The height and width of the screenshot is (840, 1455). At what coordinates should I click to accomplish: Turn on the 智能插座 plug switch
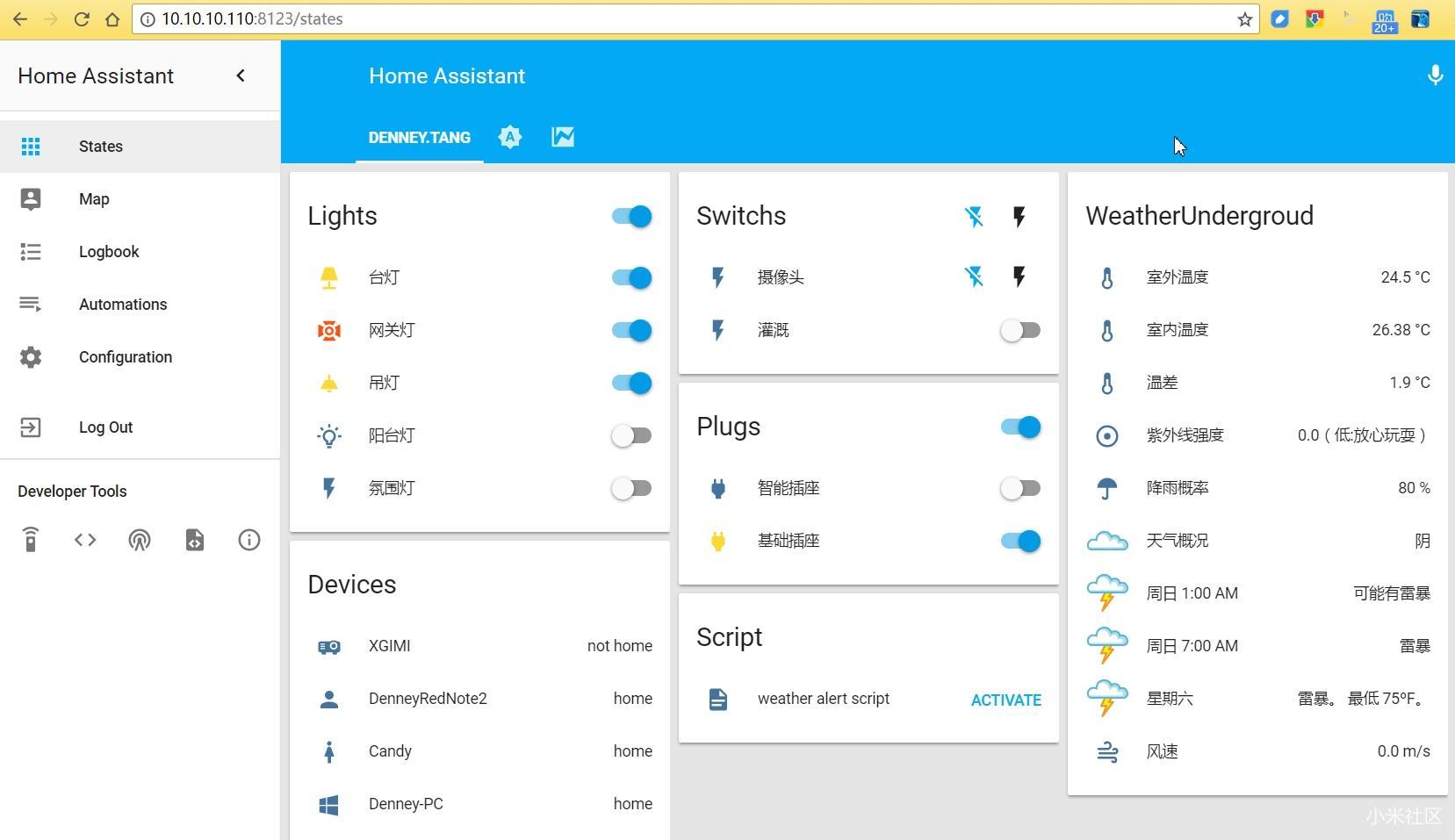pyautogui.click(x=1020, y=488)
